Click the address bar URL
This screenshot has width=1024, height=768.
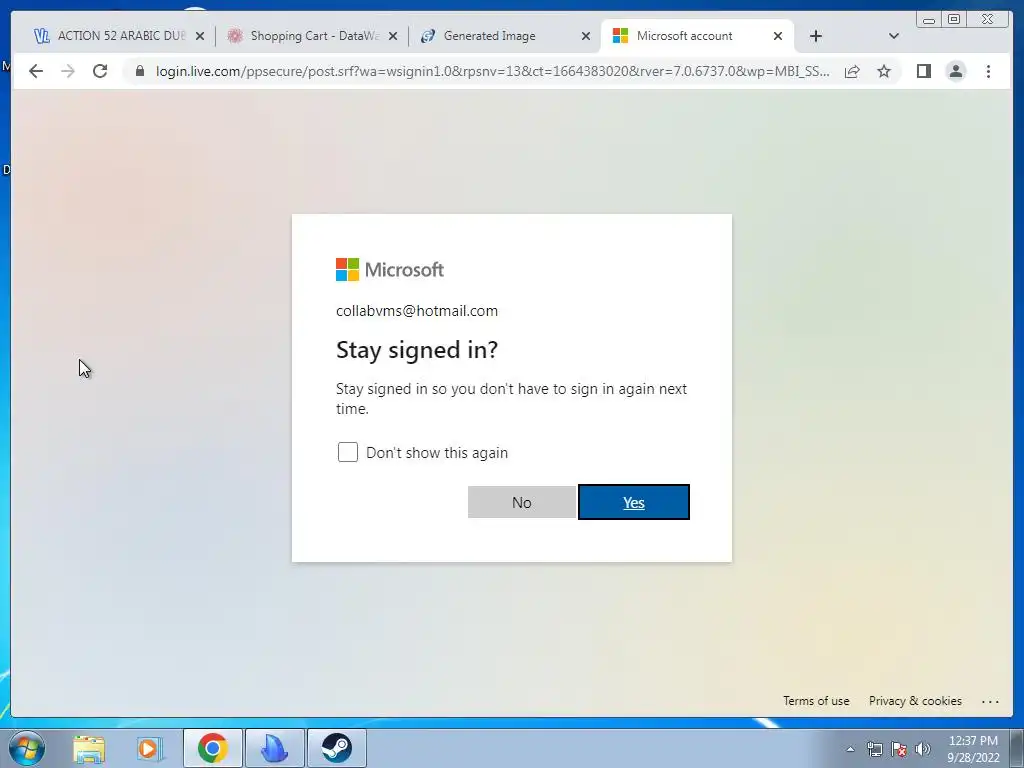tap(492, 71)
